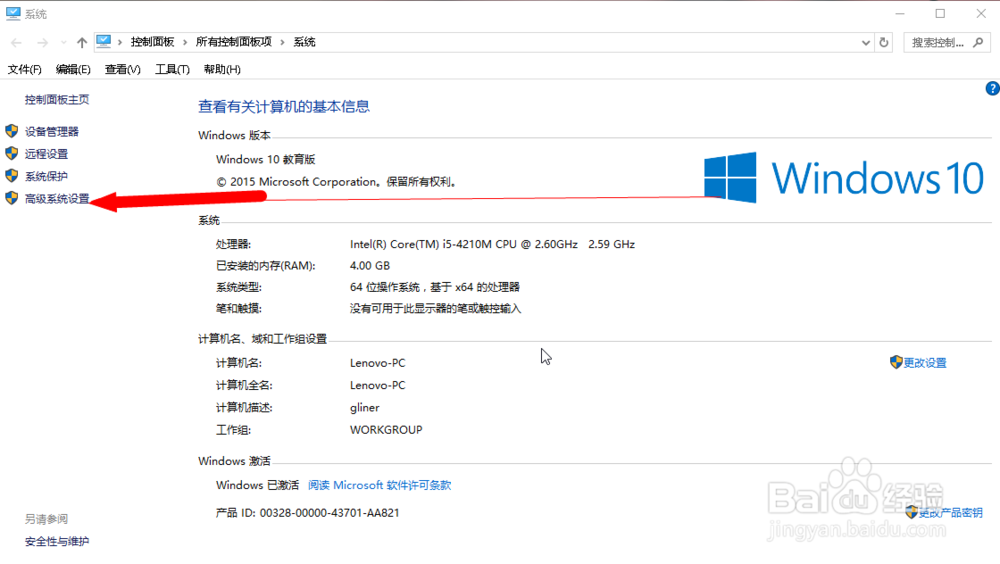Select processor value Intel(R) Core(TM) i5-4210M text

tap(492, 244)
